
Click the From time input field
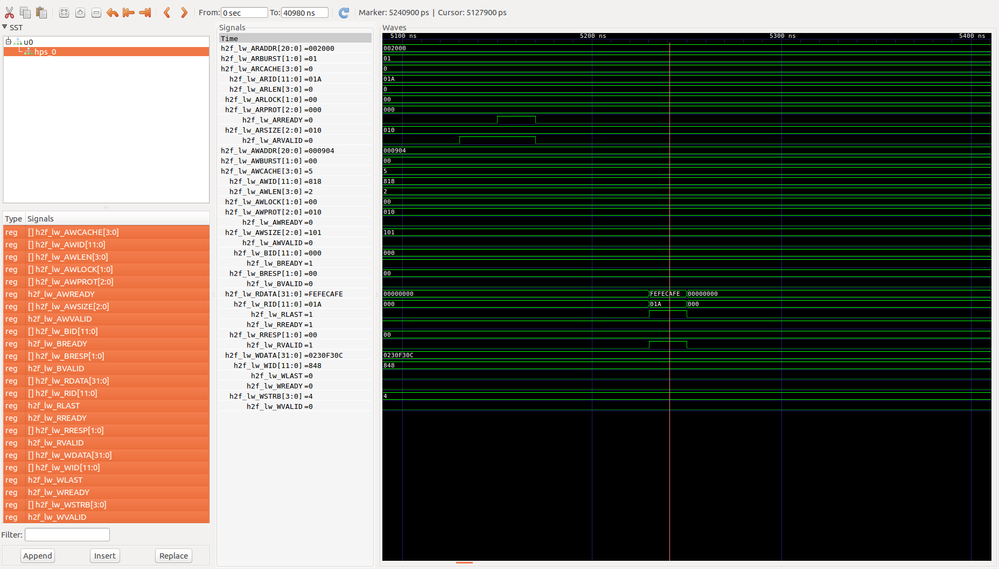[x=244, y=13]
